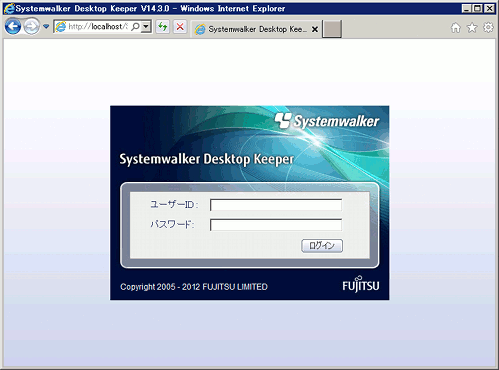Click the magnifier search icon in address bar

tap(135, 26)
